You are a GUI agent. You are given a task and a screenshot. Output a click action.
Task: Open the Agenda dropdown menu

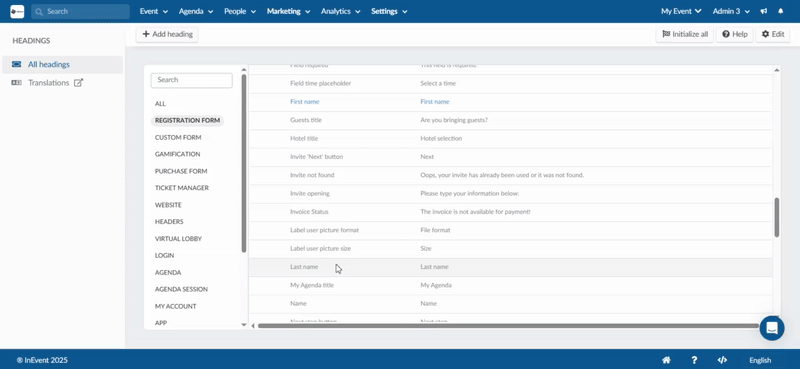coord(196,11)
